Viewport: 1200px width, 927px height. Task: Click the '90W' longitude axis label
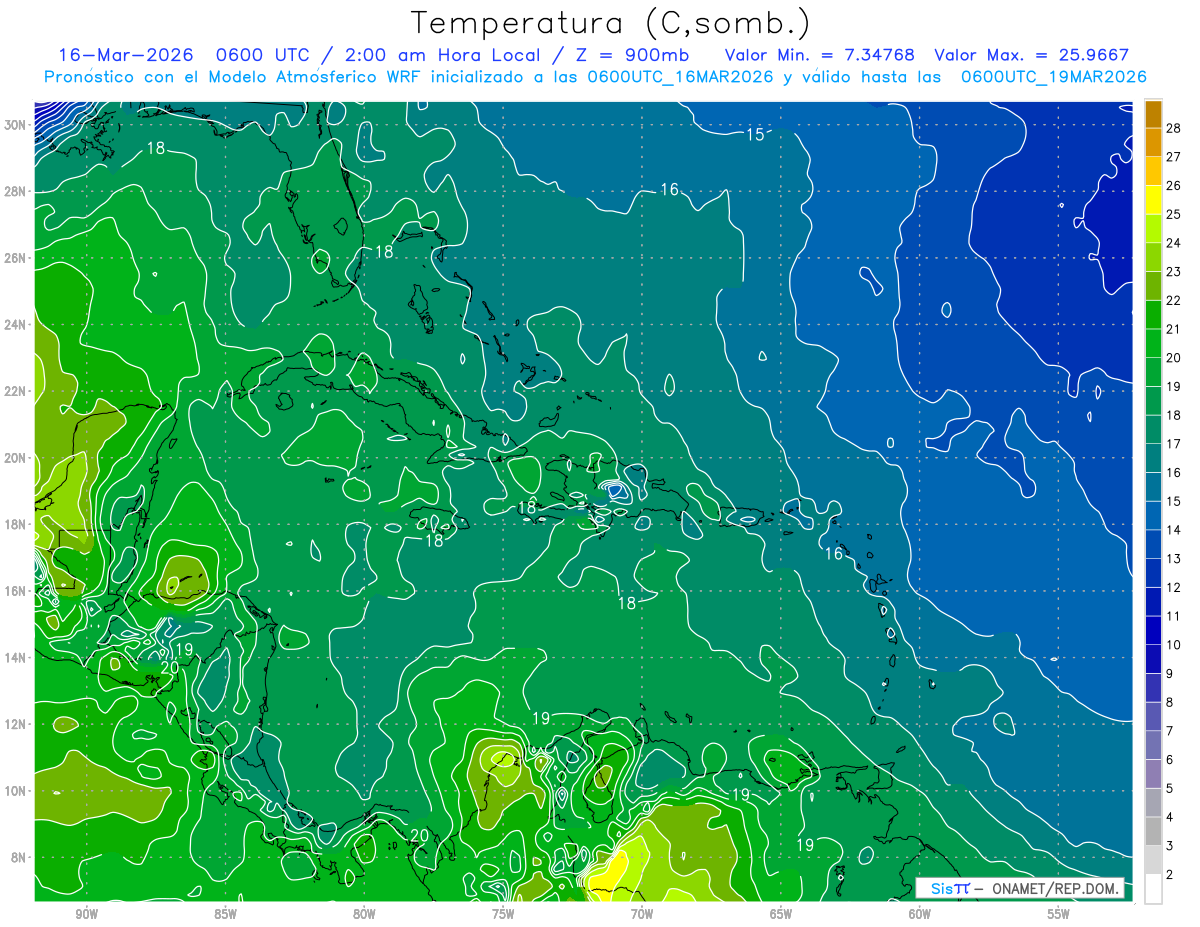pyautogui.click(x=87, y=914)
